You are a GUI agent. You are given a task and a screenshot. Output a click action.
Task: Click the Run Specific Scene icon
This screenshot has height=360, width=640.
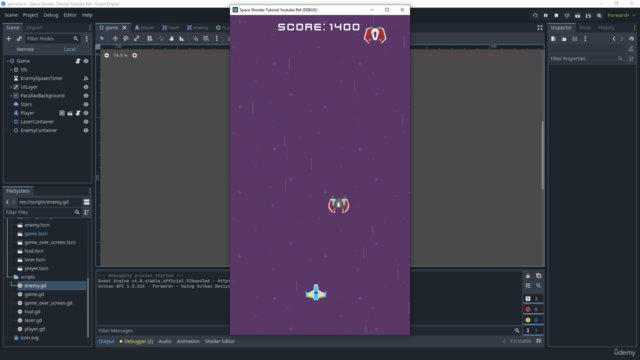click(588, 16)
